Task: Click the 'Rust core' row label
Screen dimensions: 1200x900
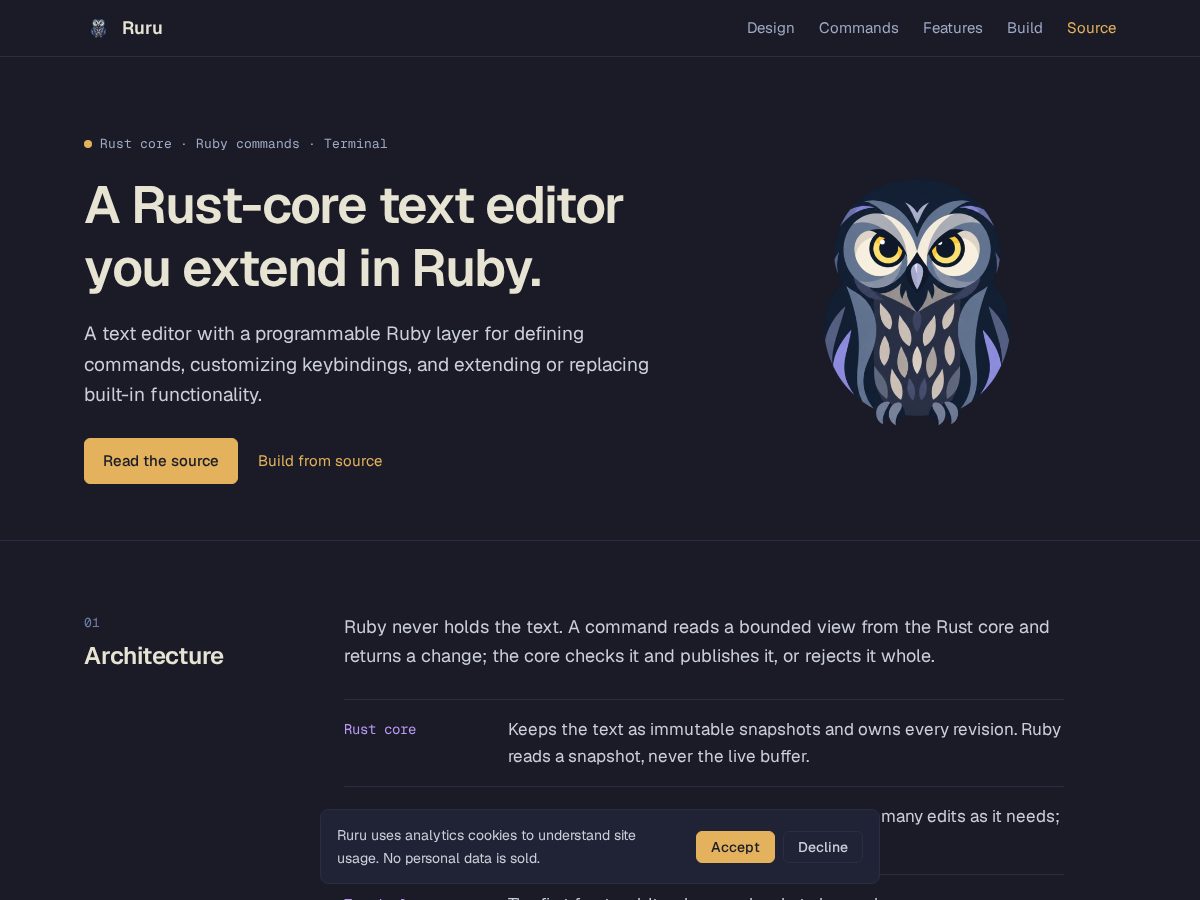Action: (x=380, y=730)
